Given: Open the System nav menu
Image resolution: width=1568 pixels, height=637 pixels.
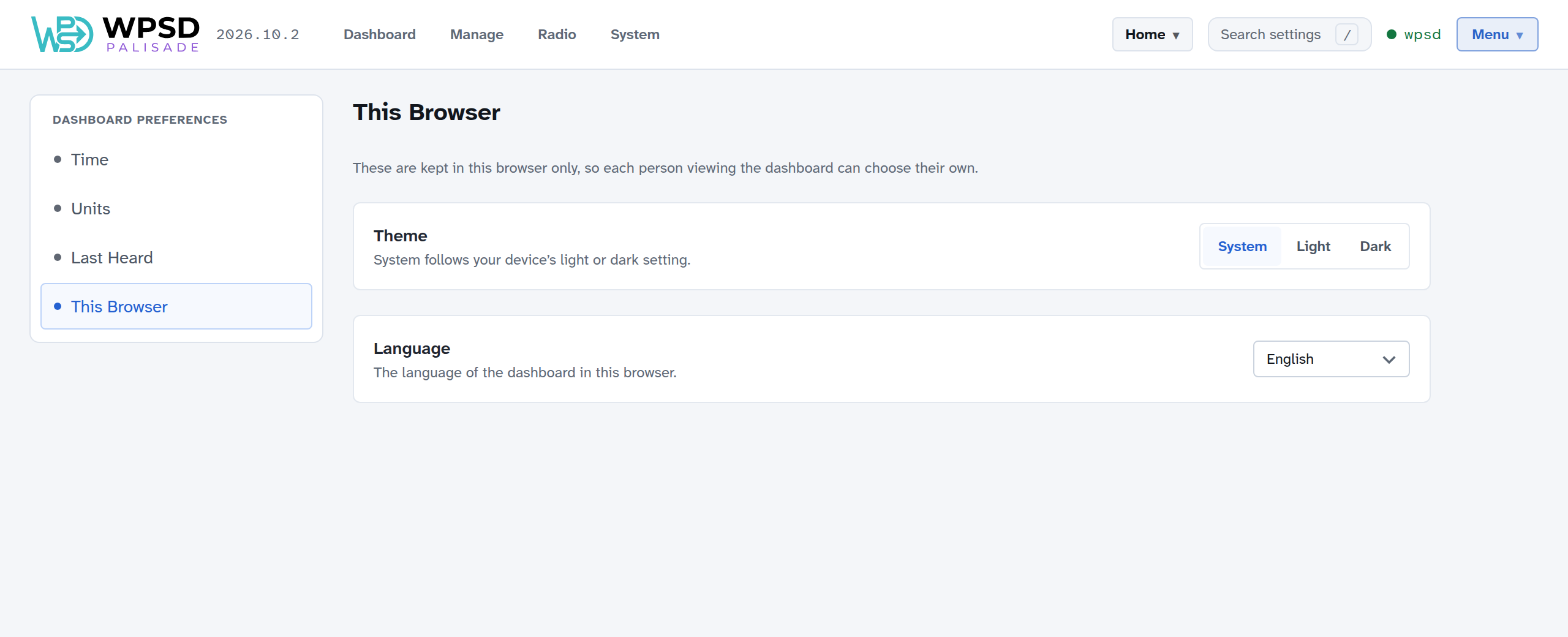Looking at the screenshot, I should [x=635, y=34].
